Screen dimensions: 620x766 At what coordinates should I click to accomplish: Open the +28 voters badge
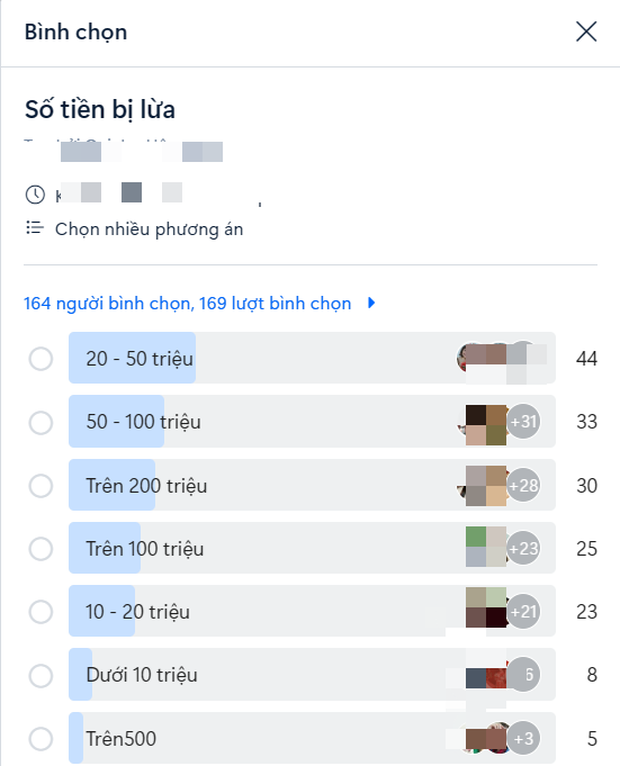pos(523,485)
